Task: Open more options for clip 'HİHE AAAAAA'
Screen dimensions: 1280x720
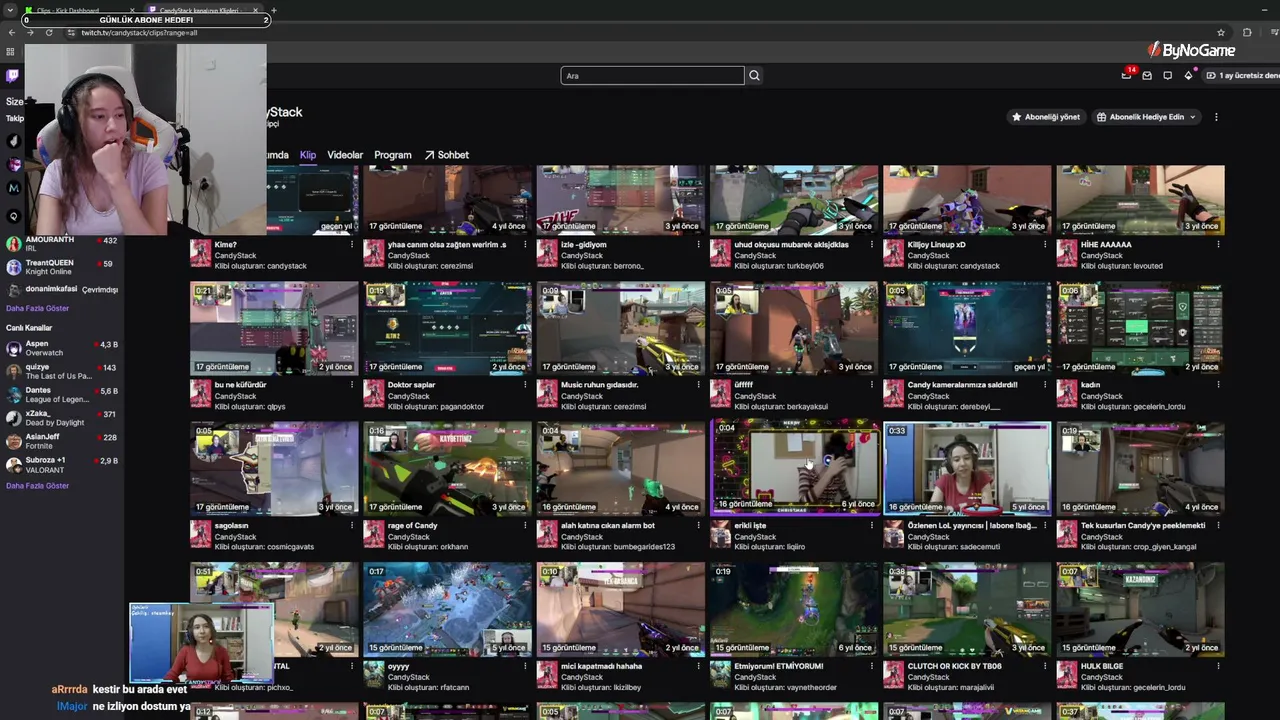Action: point(1218,245)
